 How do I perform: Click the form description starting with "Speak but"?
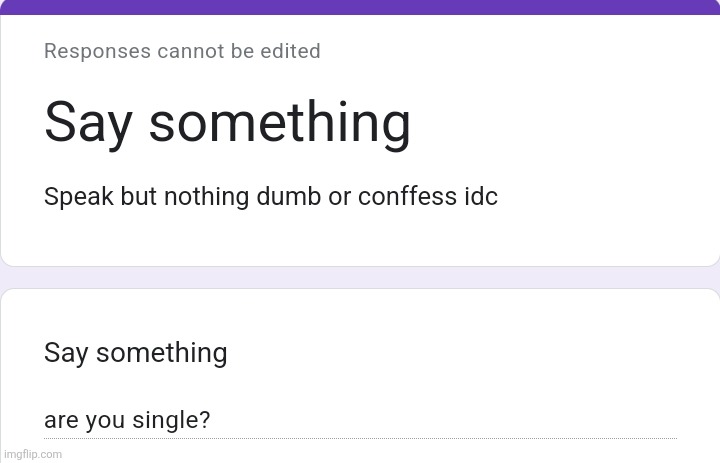pyautogui.click(x=270, y=197)
